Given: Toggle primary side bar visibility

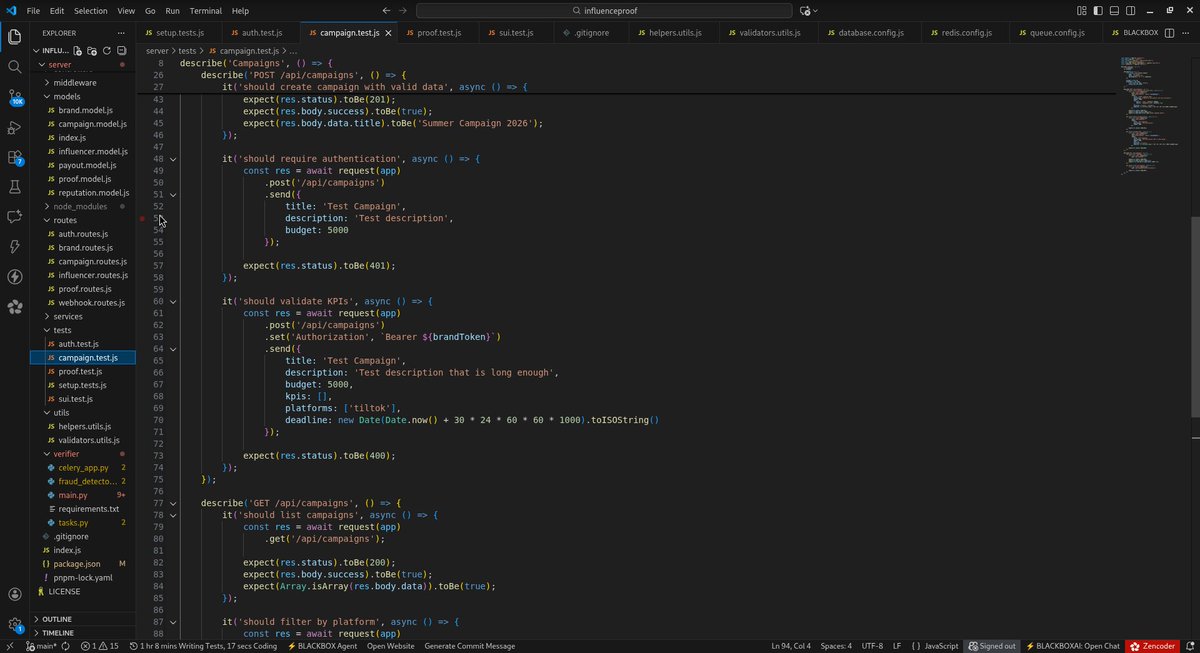Looking at the screenshot, I should (x=1100, y=10).
